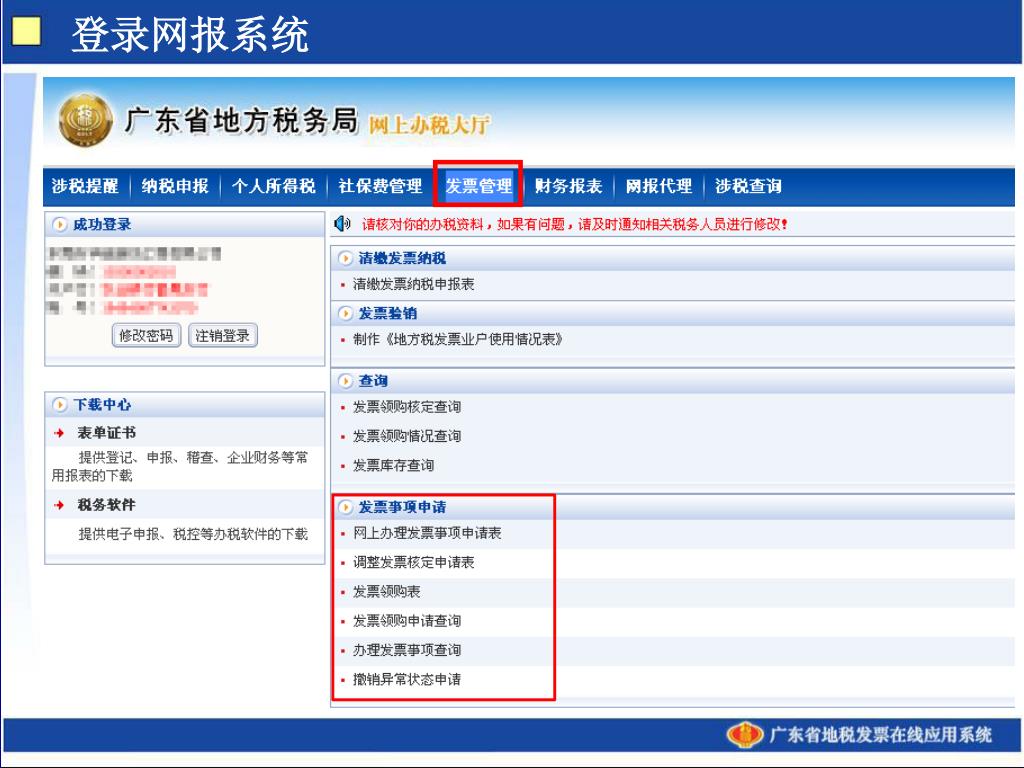Click arrow icon beside 查询 header
Image resolution: width=1024 pixels, height=768 pixels.
click(345, 381)
